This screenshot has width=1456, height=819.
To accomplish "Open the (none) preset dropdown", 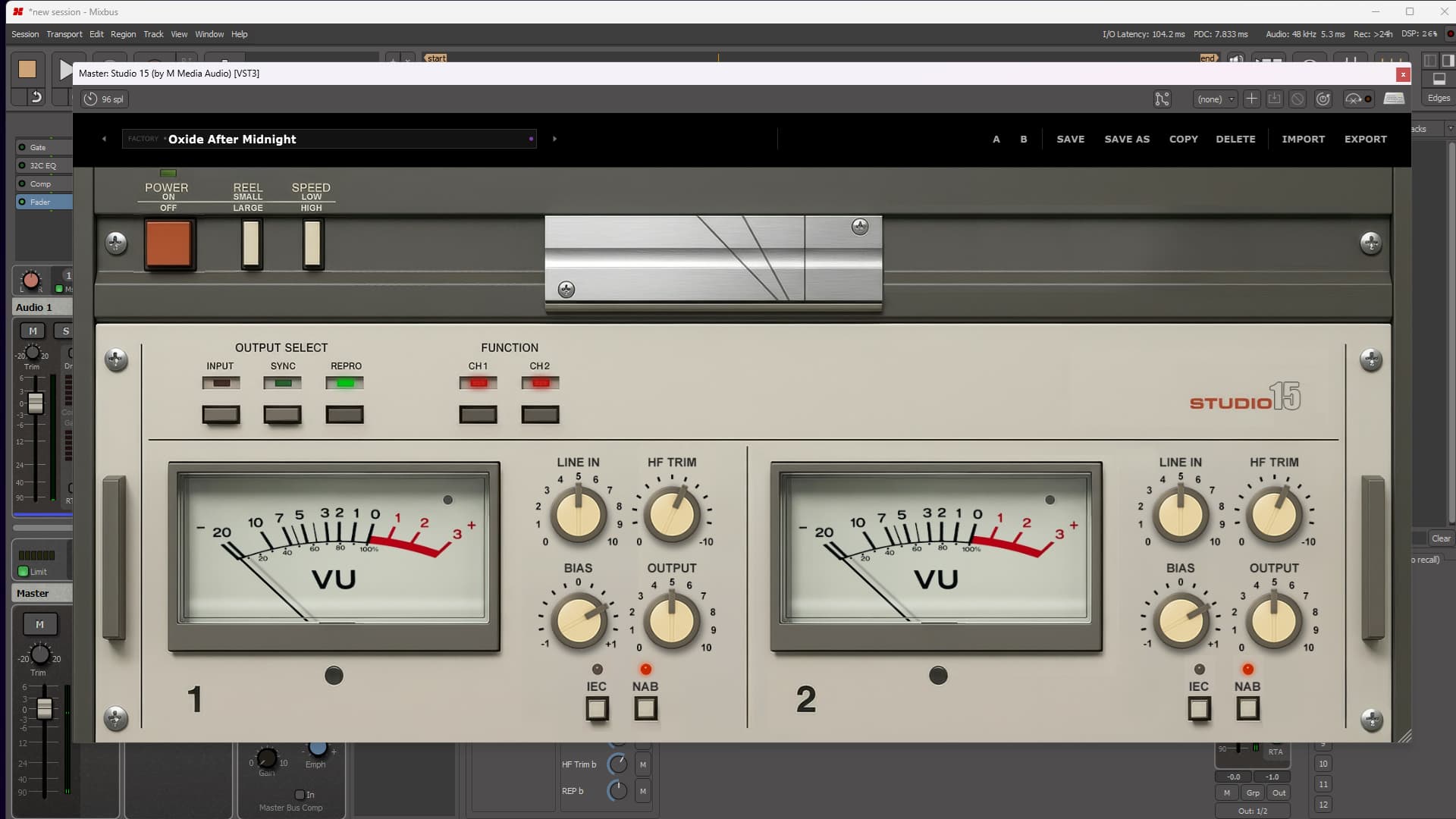I will click(1215, 99).
